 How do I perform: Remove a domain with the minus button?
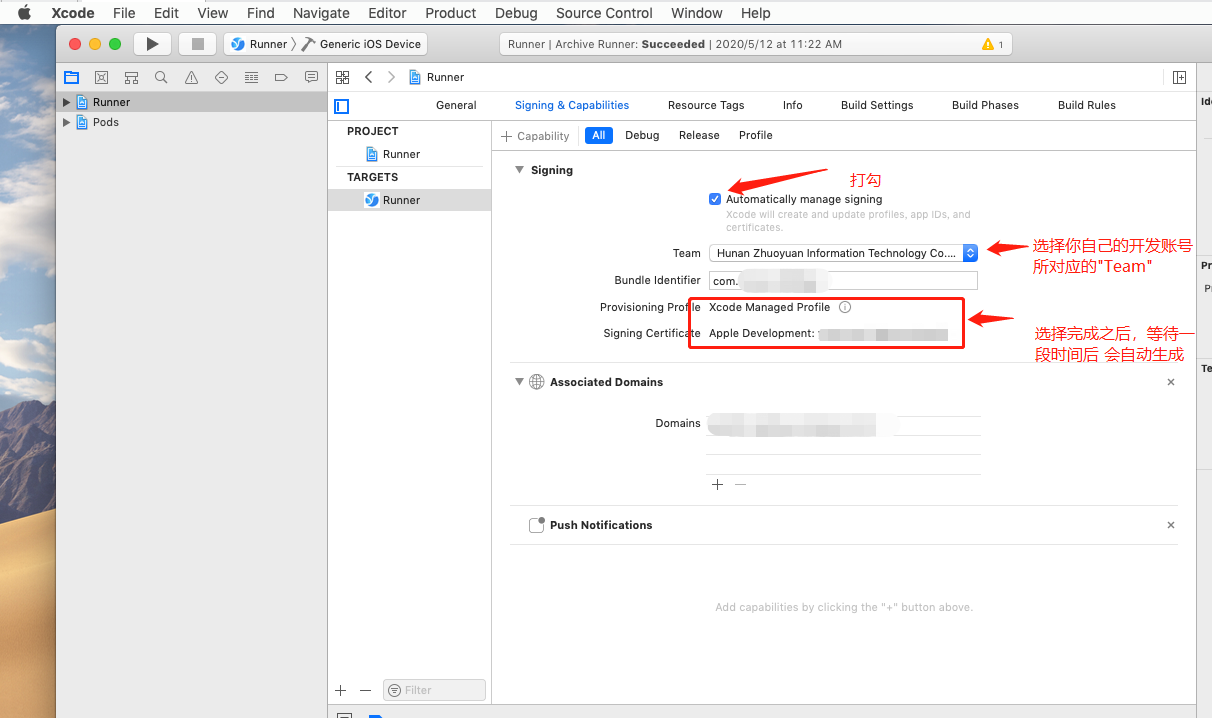[740, 484]
